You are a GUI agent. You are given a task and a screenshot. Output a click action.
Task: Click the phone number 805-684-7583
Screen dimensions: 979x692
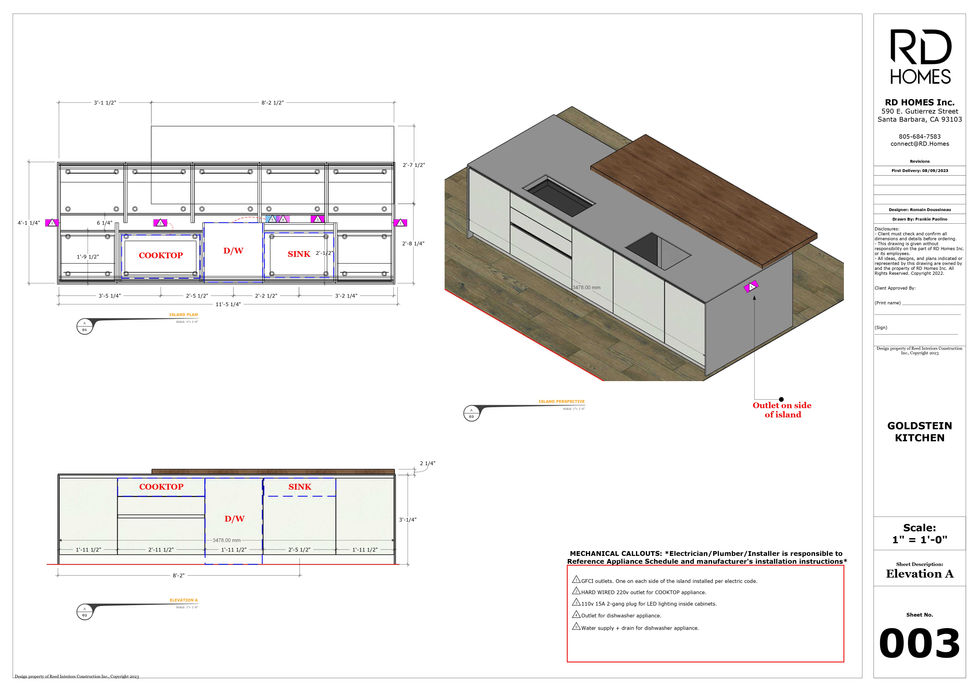pos(920,136)
